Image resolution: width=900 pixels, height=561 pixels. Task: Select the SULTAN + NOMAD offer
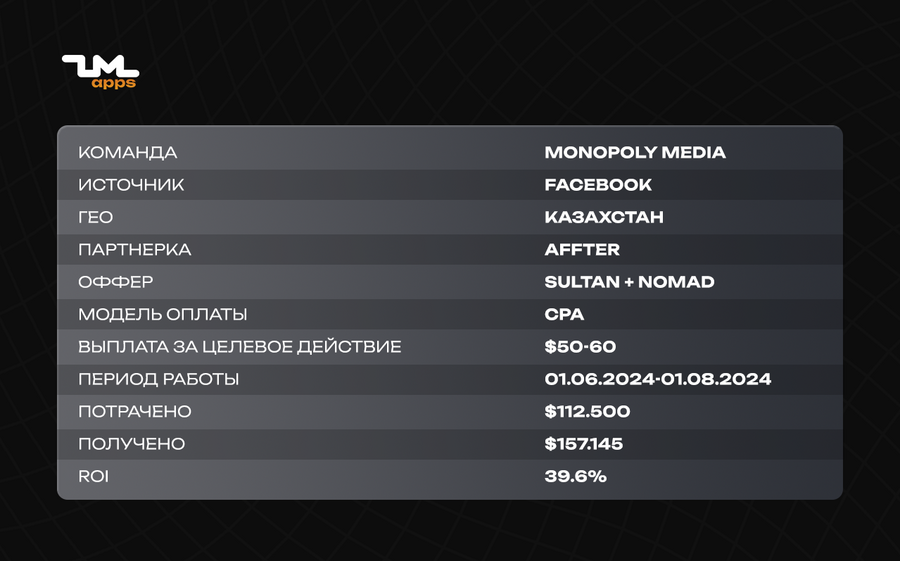630,282
